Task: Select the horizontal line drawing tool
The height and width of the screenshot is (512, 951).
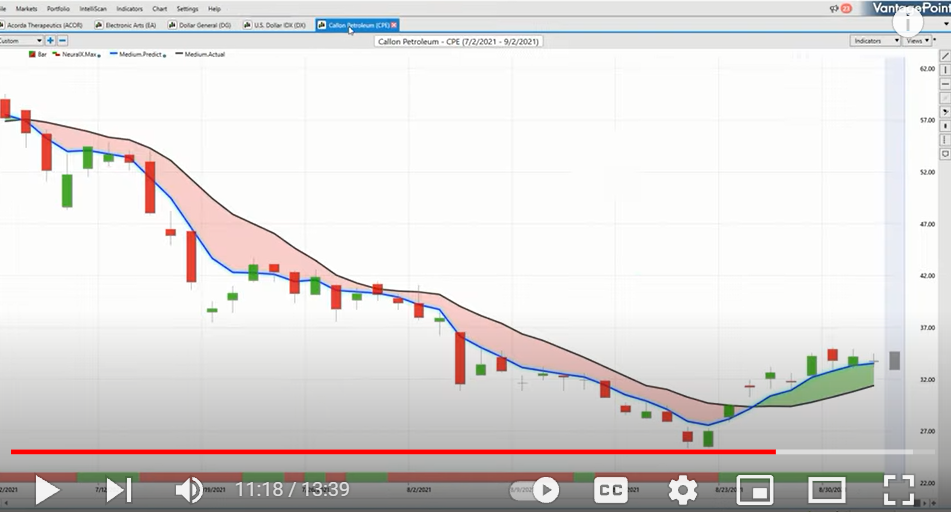Action: [x=945, y=83]
